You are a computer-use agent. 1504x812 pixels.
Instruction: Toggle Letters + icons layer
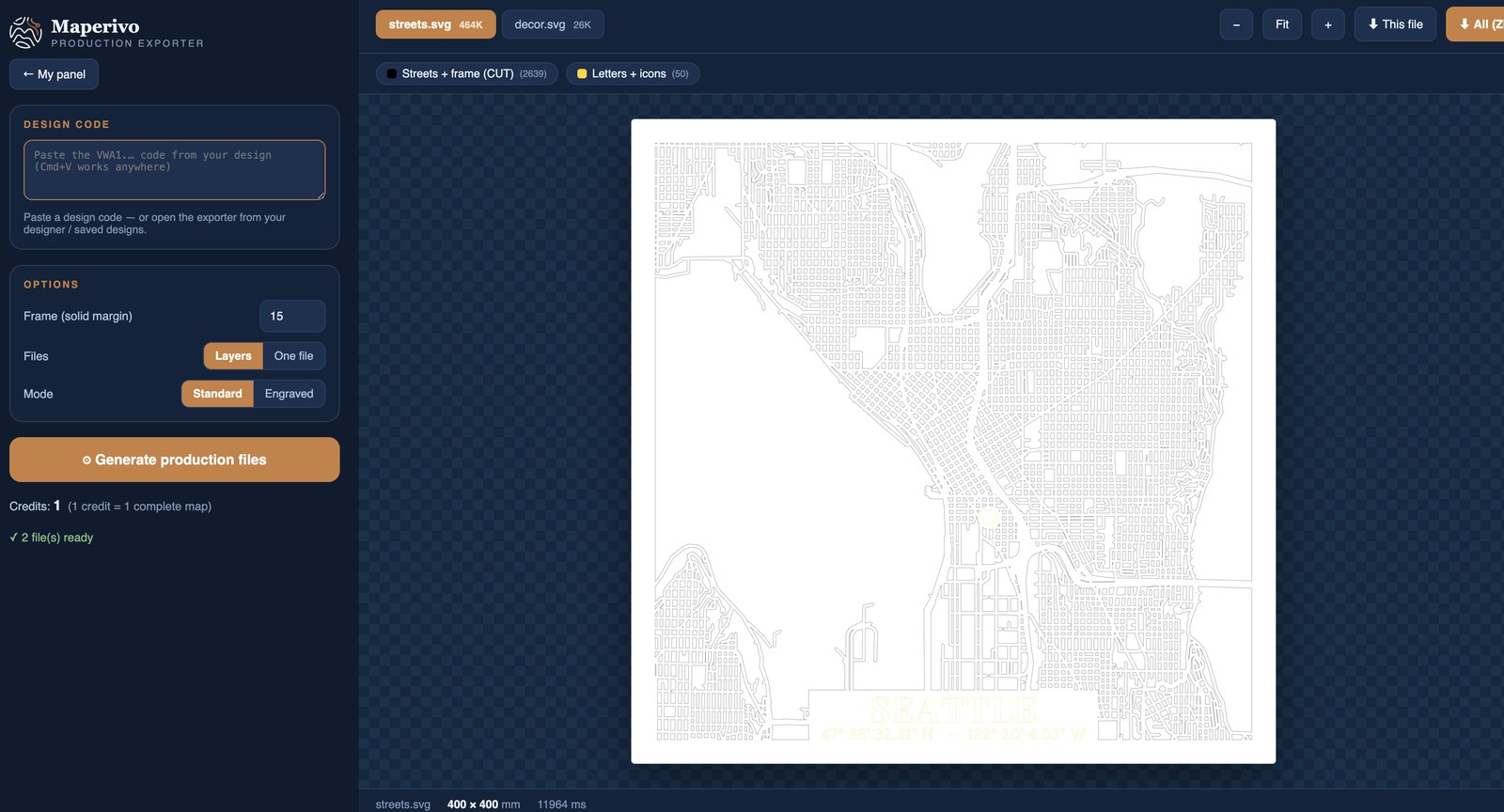coord(633,73)
